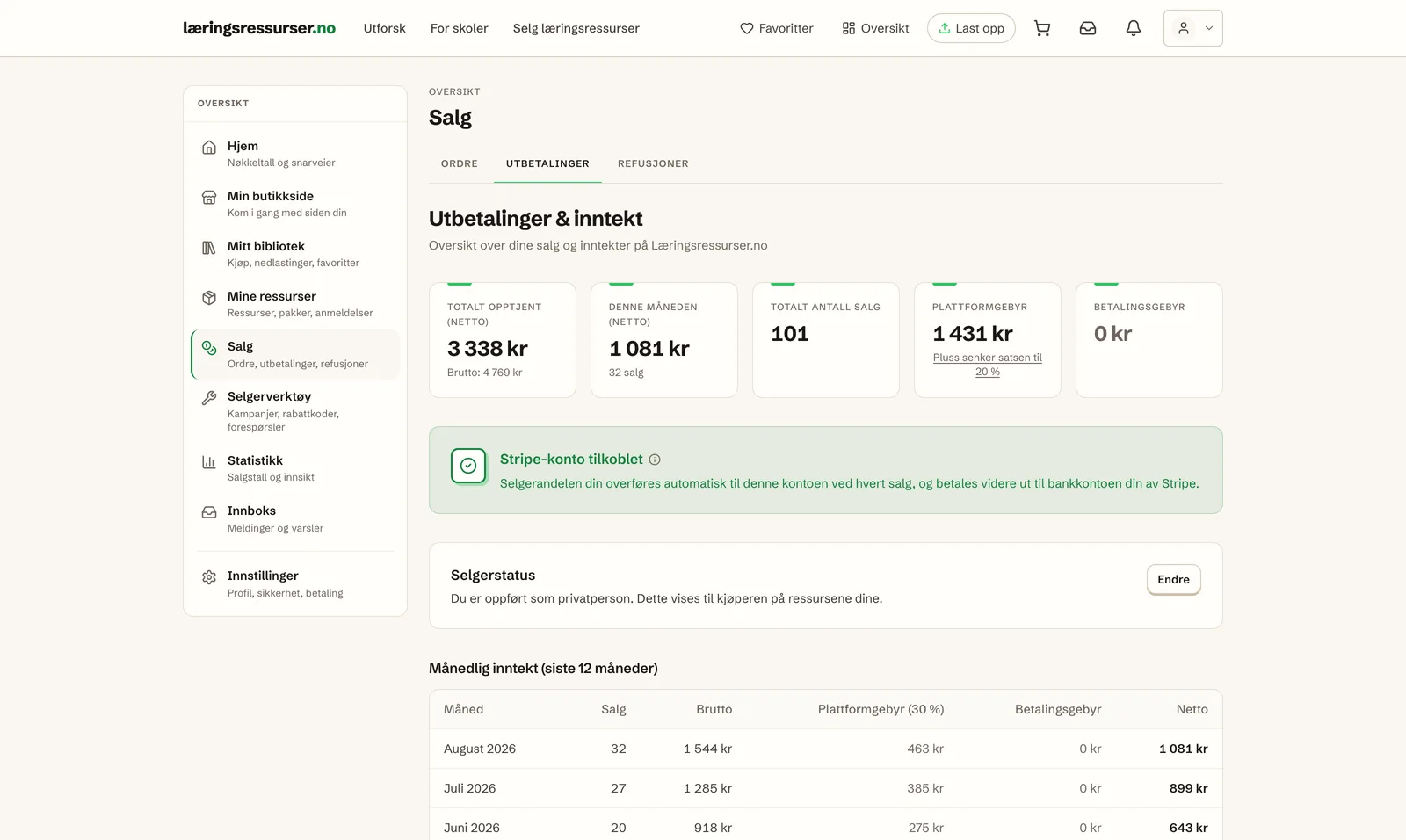Go to læringsressurser.no logo home
Image resolution: width=1406 pixels, height=840 pixels.
coord(259,28)
